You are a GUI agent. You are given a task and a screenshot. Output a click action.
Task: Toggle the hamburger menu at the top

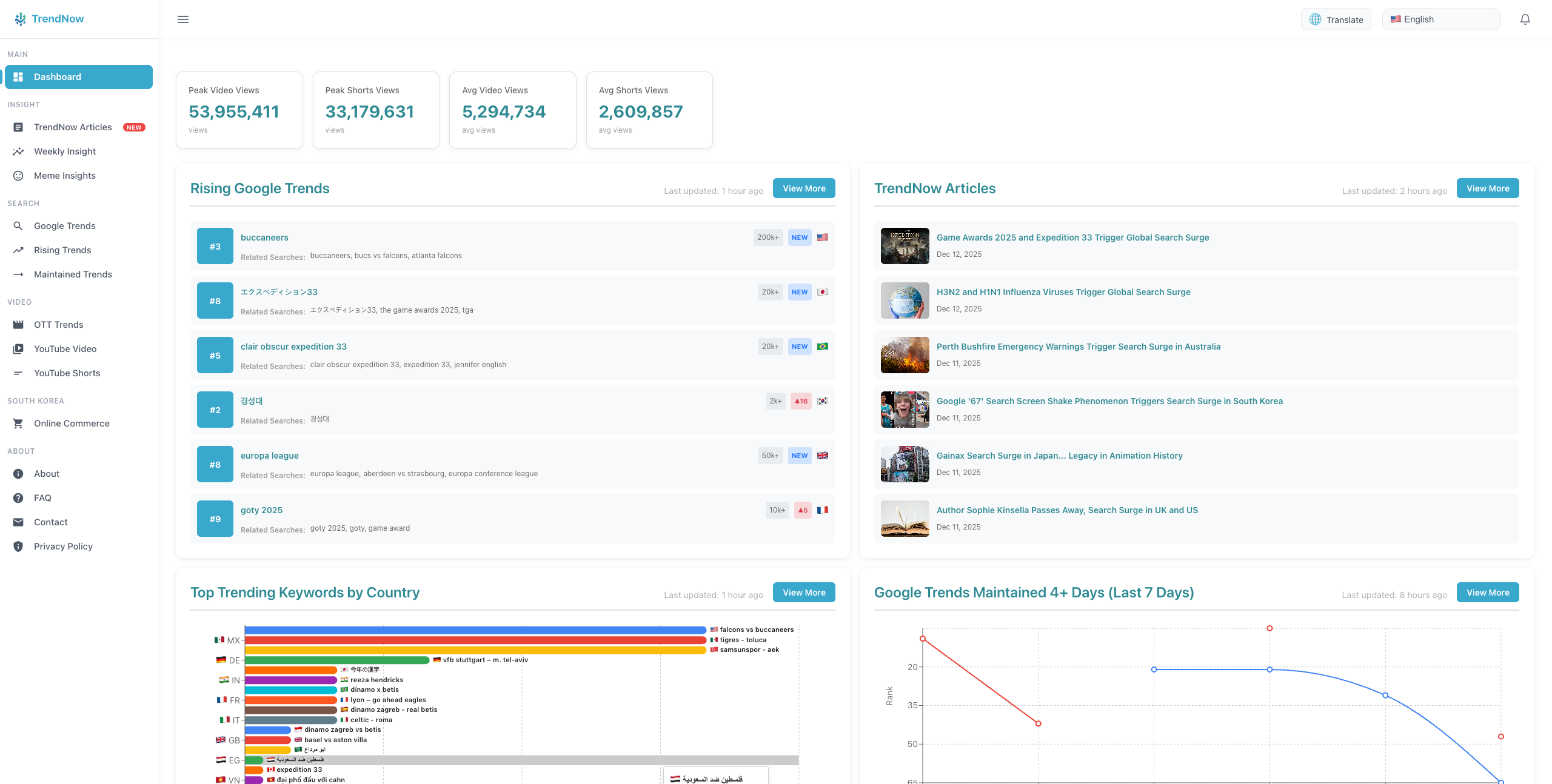(182, 19)
